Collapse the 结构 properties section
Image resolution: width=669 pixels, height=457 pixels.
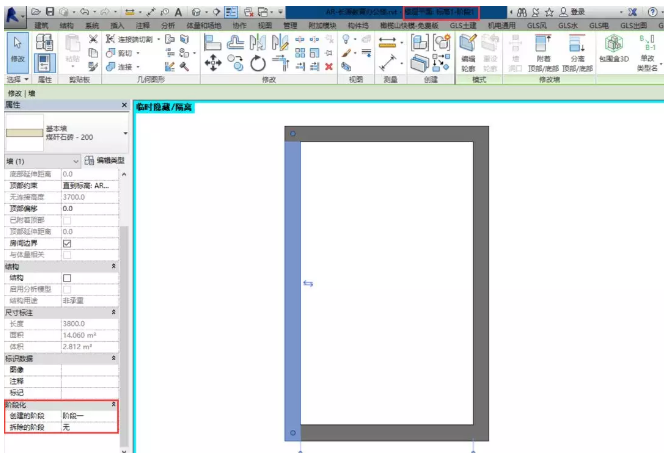(x=113, y=266)
